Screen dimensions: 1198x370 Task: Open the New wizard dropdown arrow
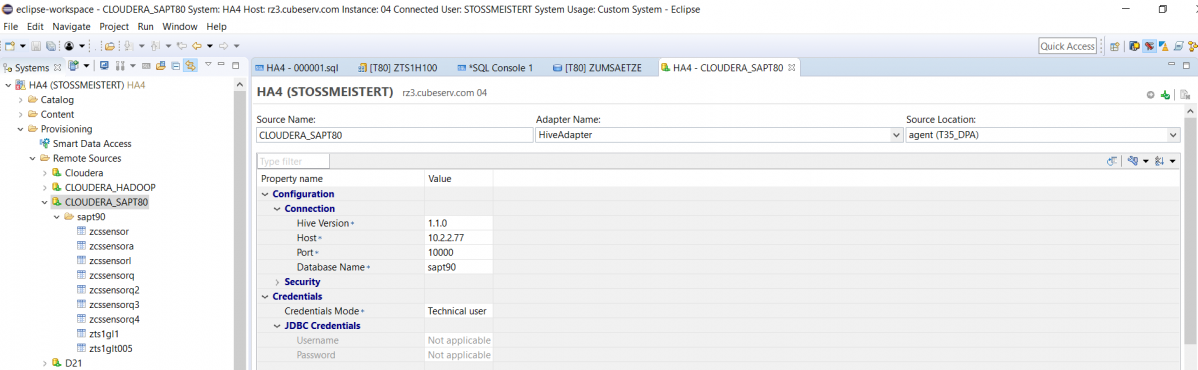point(23,47)
